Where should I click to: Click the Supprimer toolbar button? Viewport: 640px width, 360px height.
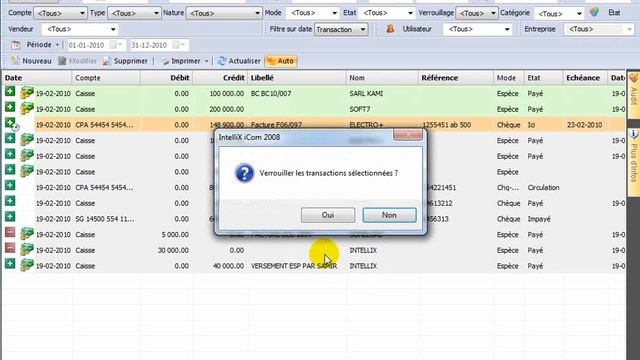[x=125, y=61]
